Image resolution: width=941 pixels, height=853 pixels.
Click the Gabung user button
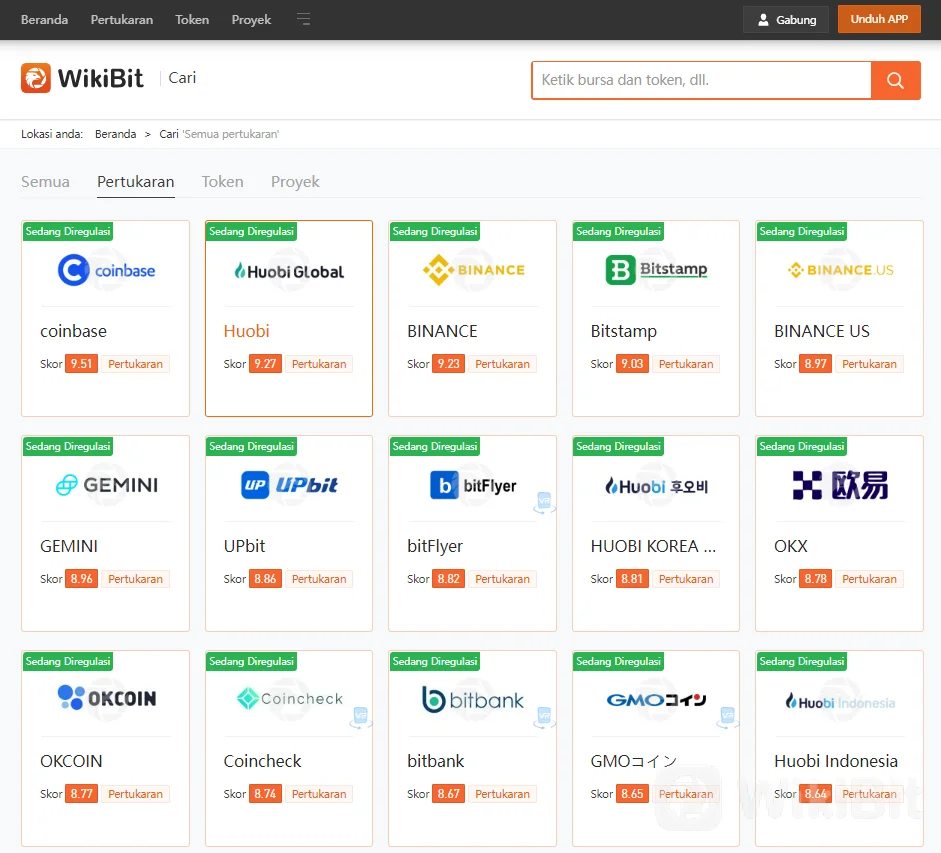(786, 20)
